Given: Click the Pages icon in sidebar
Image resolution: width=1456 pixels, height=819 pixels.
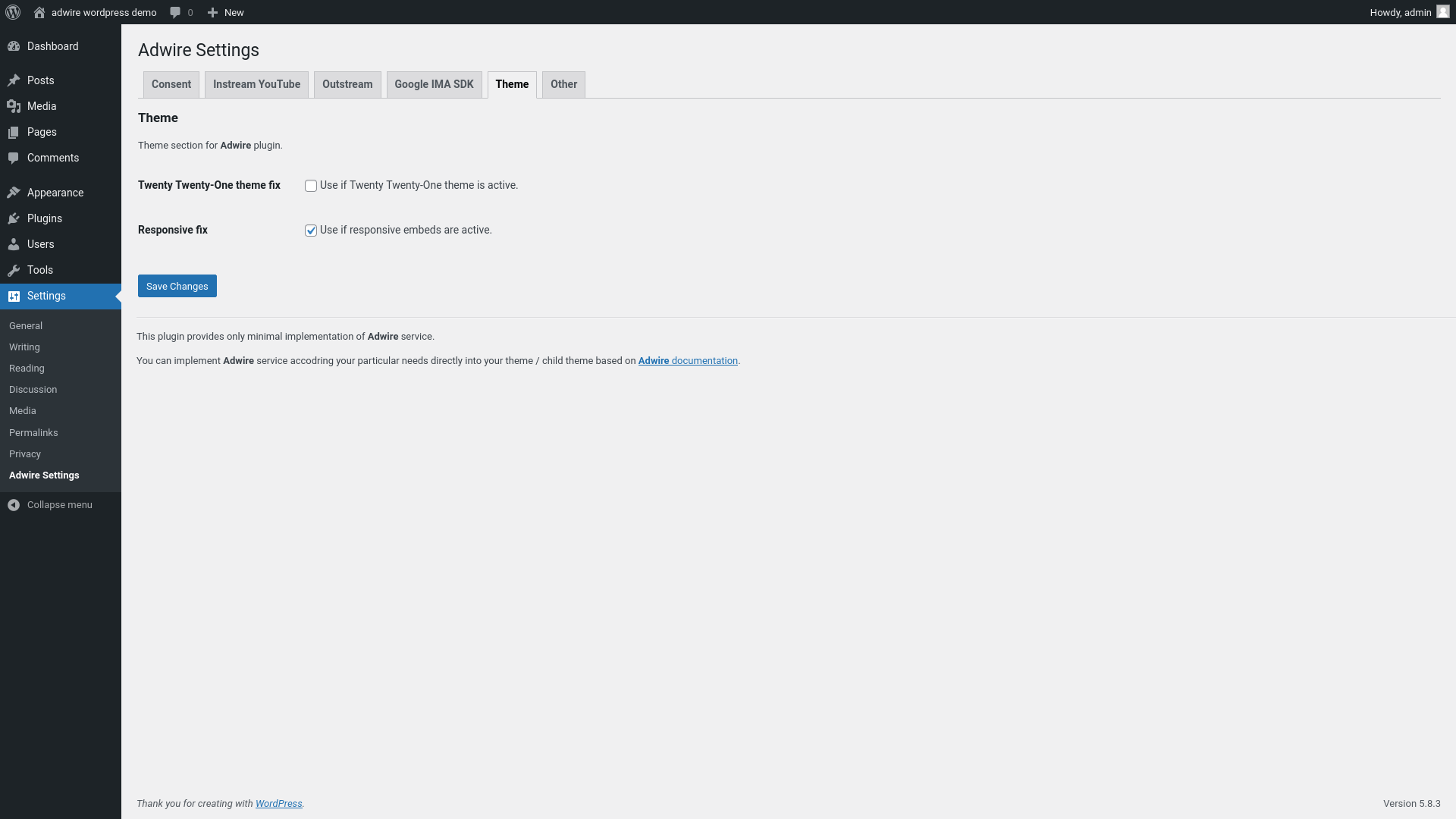Looking at the screenshot, I should [x=14, y=132].
